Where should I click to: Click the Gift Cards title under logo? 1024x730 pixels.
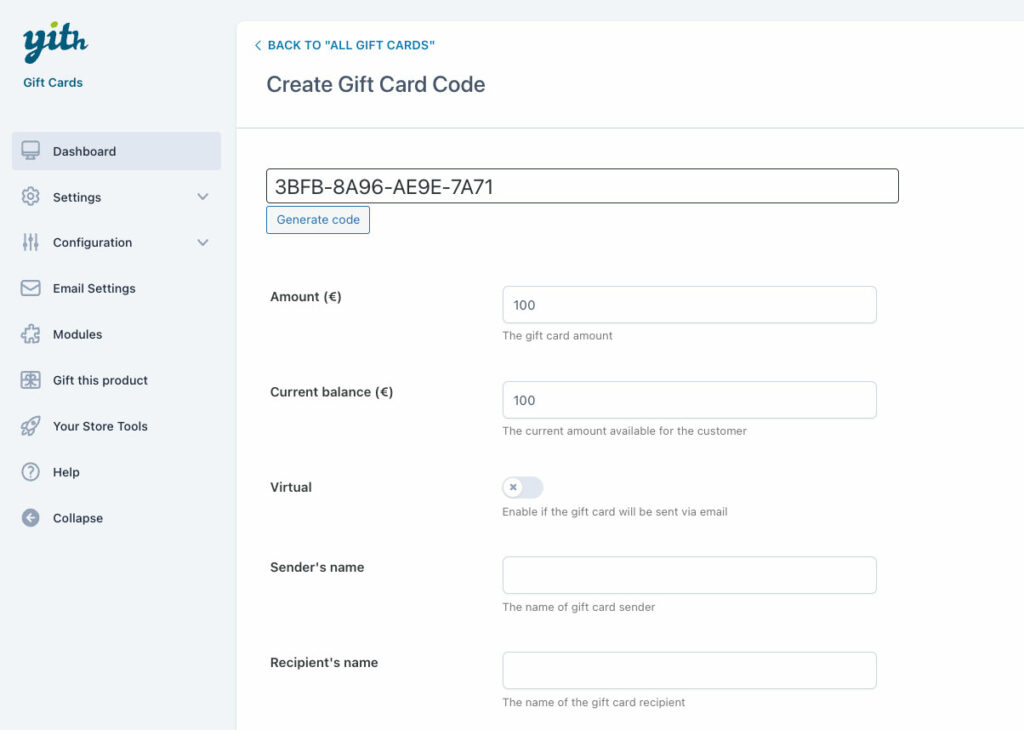[53, 82]
